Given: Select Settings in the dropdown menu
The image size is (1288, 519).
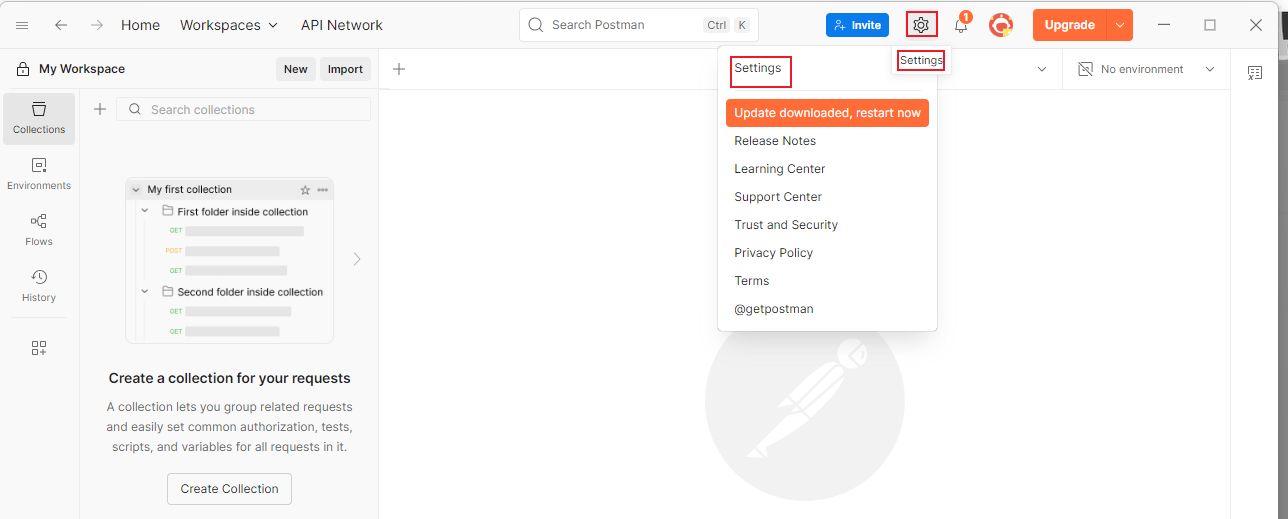Looking at the screenshot, I should [758, 68].
